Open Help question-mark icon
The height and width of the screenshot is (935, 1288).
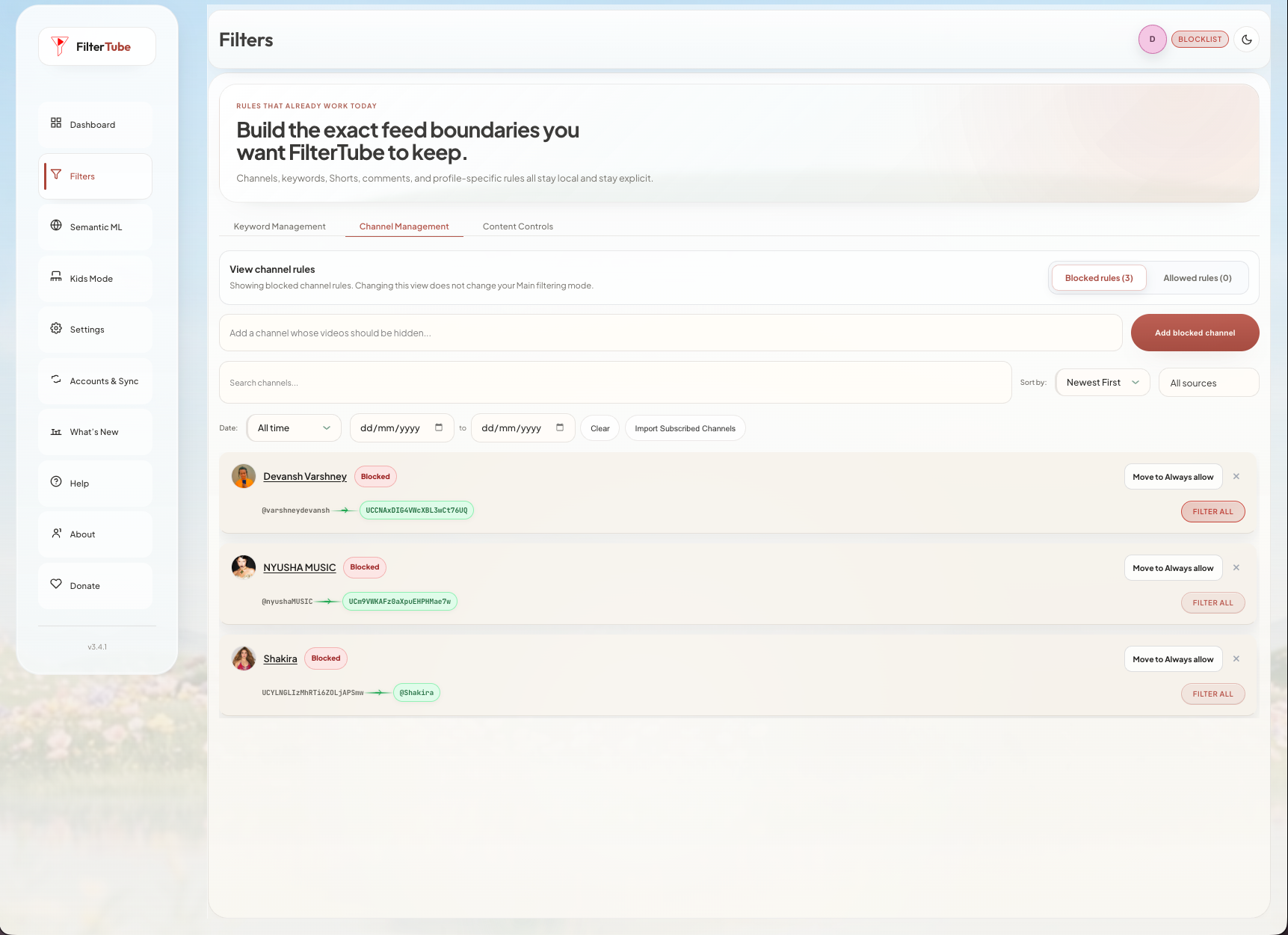tap(56, 482)
